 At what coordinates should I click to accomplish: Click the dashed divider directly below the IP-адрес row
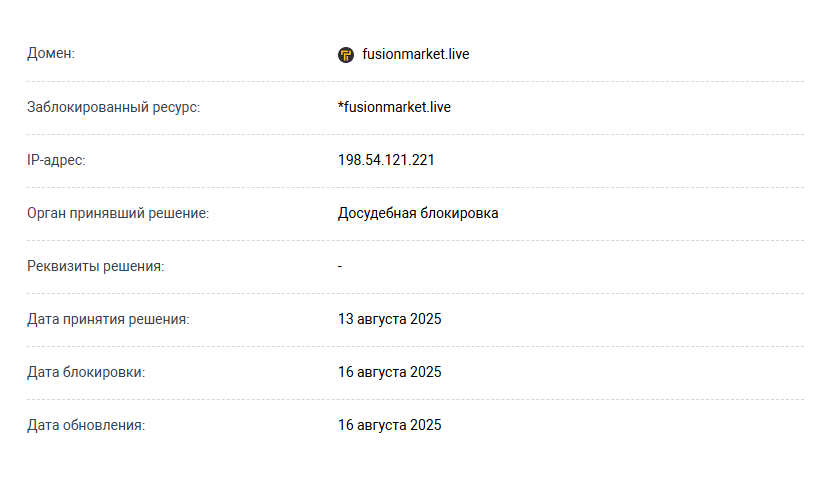click(x=414, y=187)
